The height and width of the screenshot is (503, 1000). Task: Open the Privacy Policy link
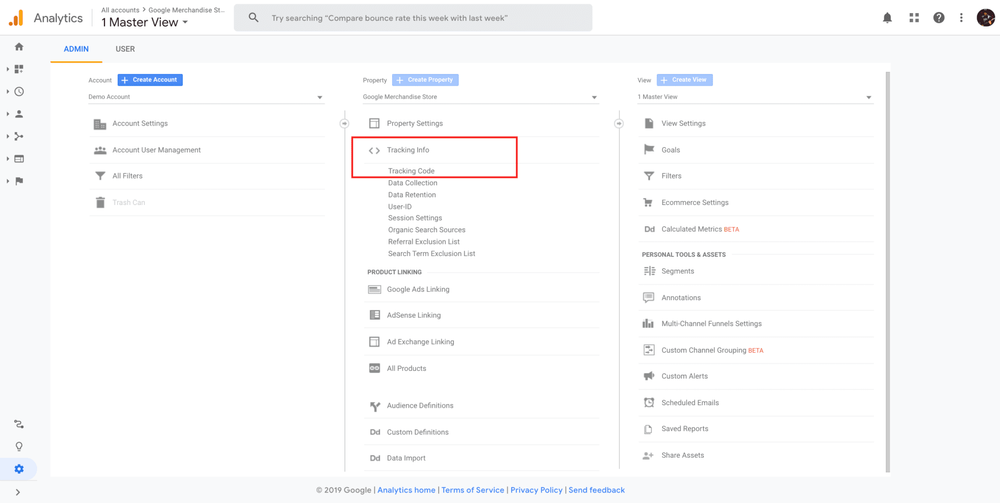tap(536, 490)
